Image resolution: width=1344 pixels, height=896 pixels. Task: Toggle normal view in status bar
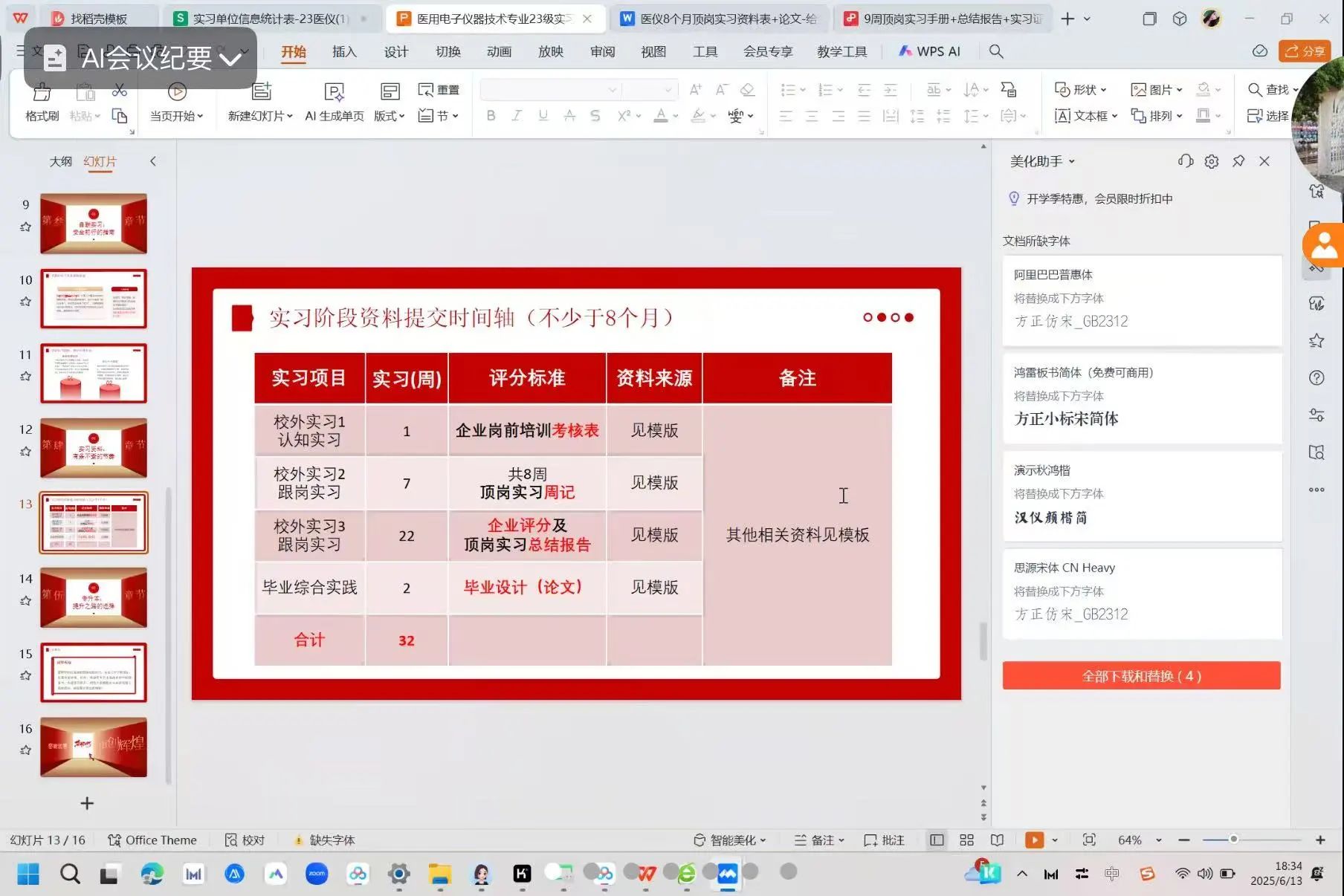click(937, 840)
